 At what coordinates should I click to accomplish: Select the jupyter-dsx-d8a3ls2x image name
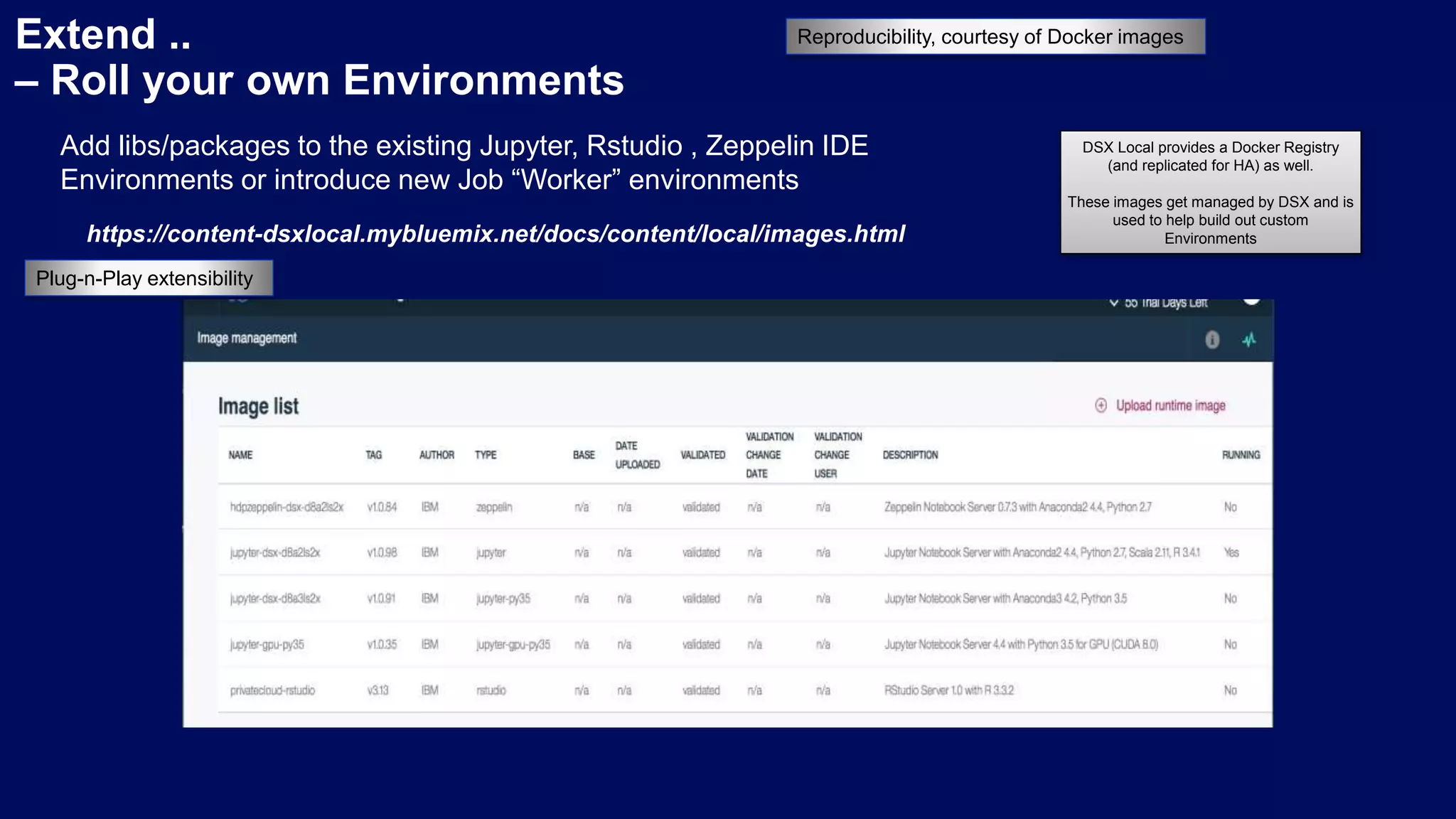point(275,599)
